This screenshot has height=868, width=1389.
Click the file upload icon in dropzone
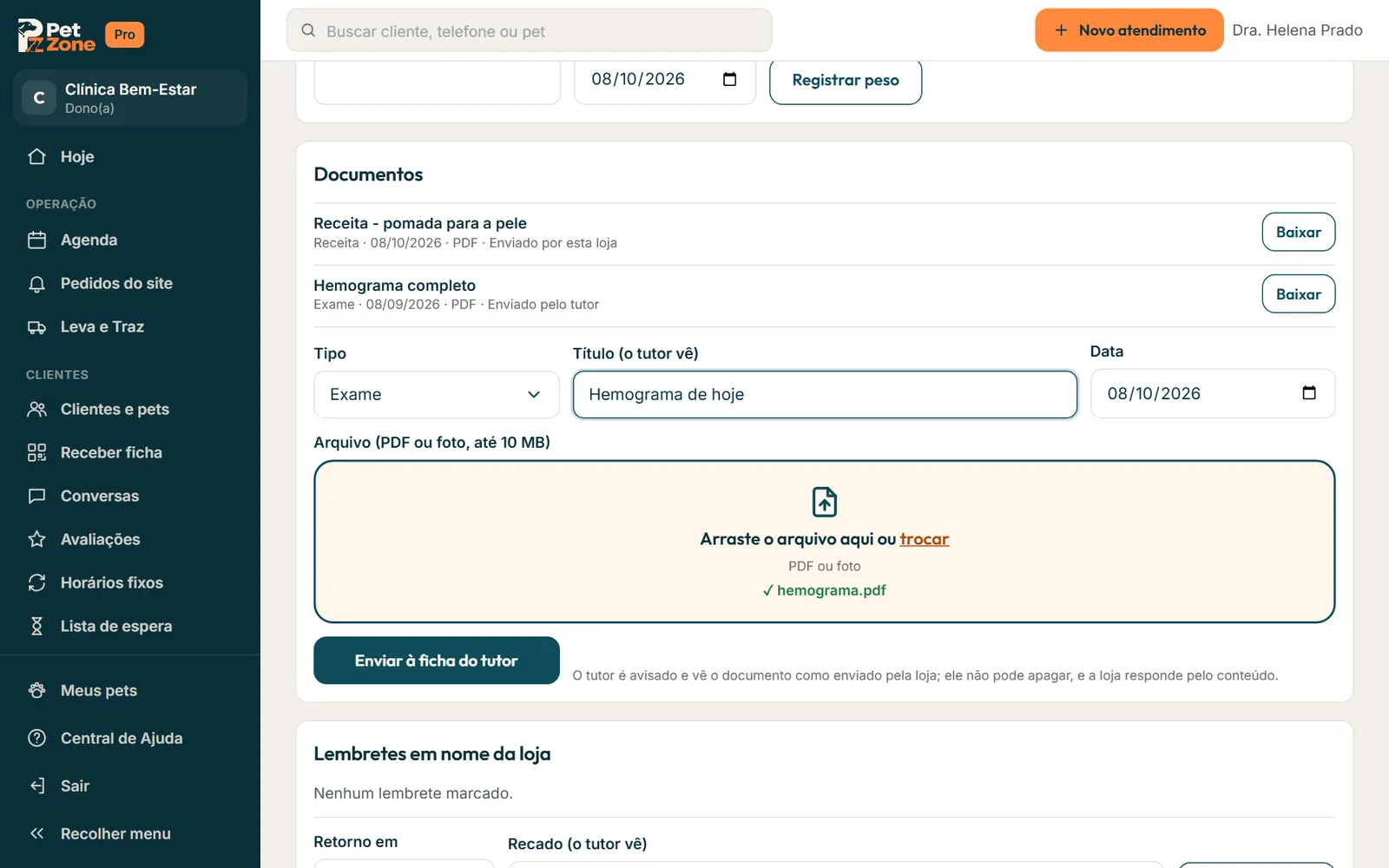tap(825, 502)
